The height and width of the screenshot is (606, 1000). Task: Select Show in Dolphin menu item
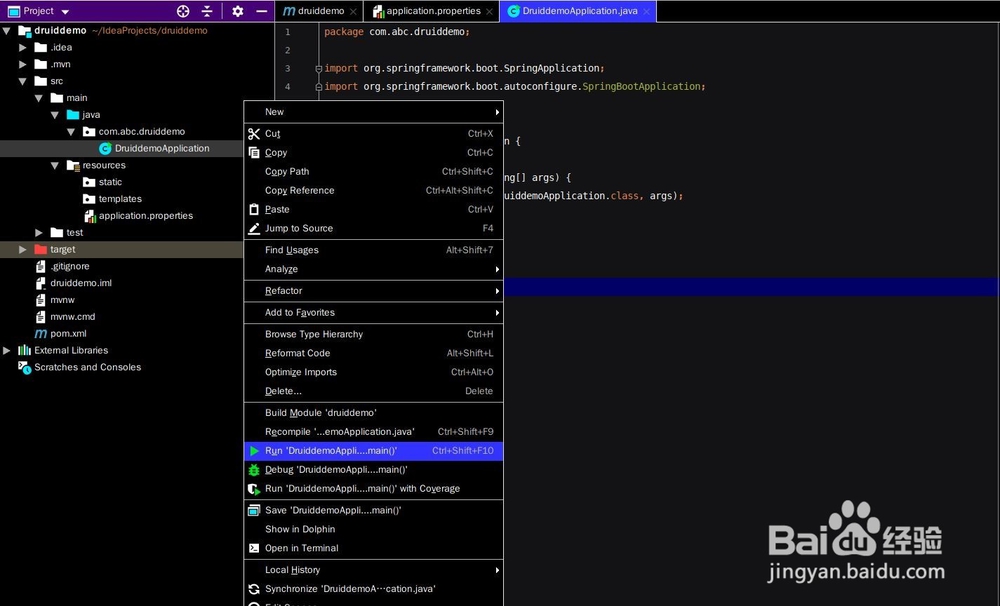(374, 529)
